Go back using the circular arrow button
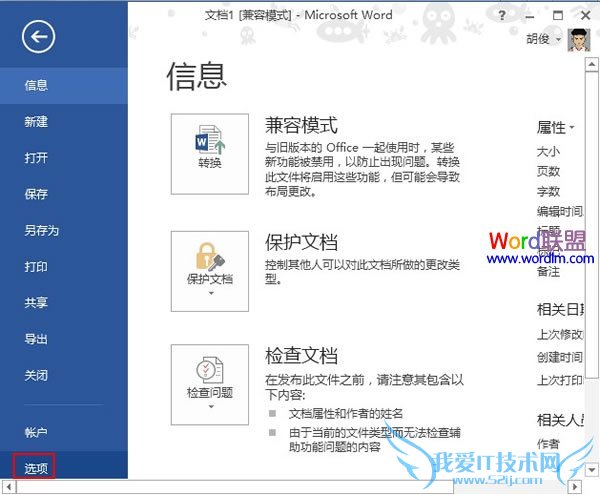 pos(38,37)
